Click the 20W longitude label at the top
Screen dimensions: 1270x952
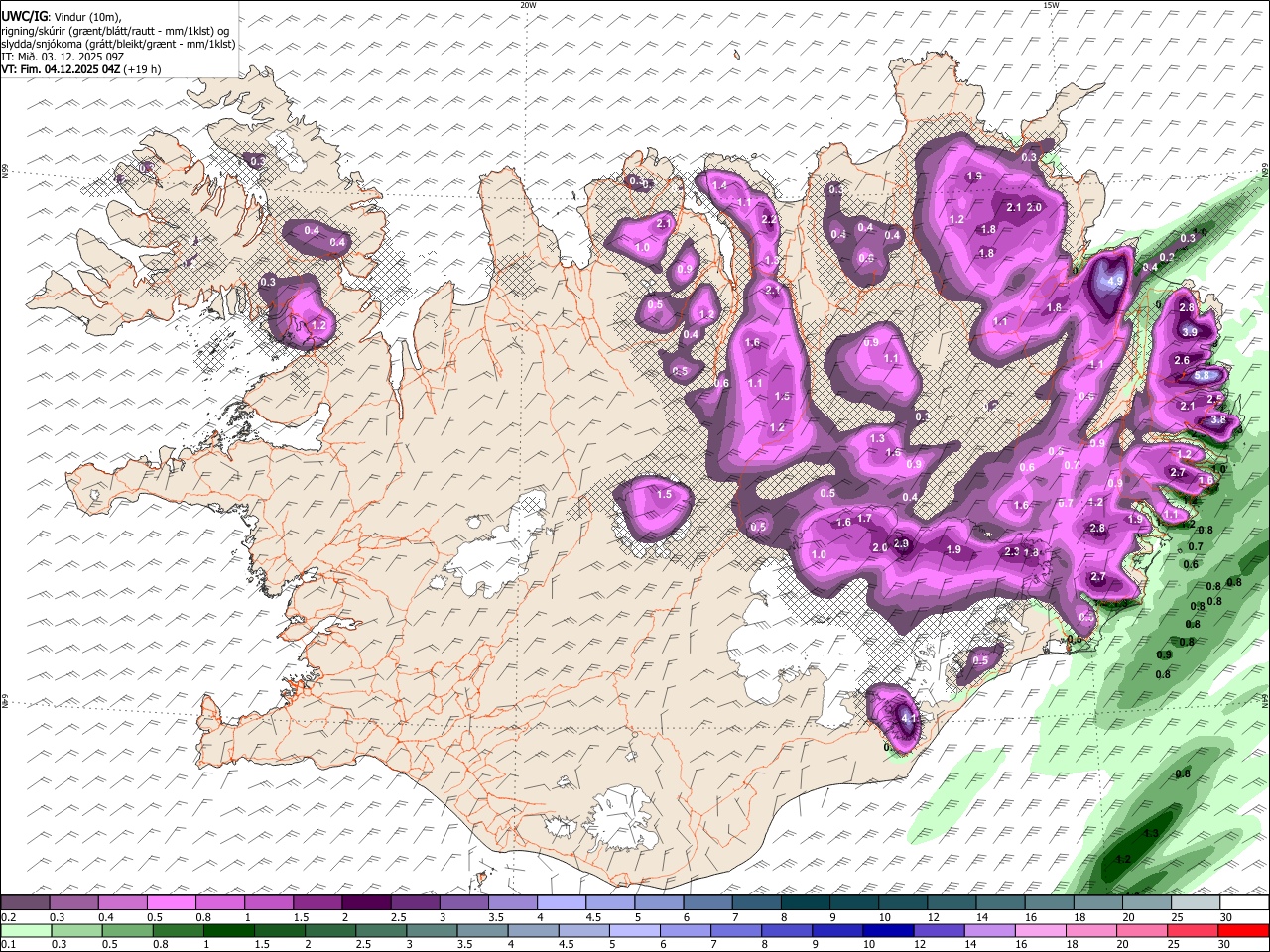tap(528, 5)
